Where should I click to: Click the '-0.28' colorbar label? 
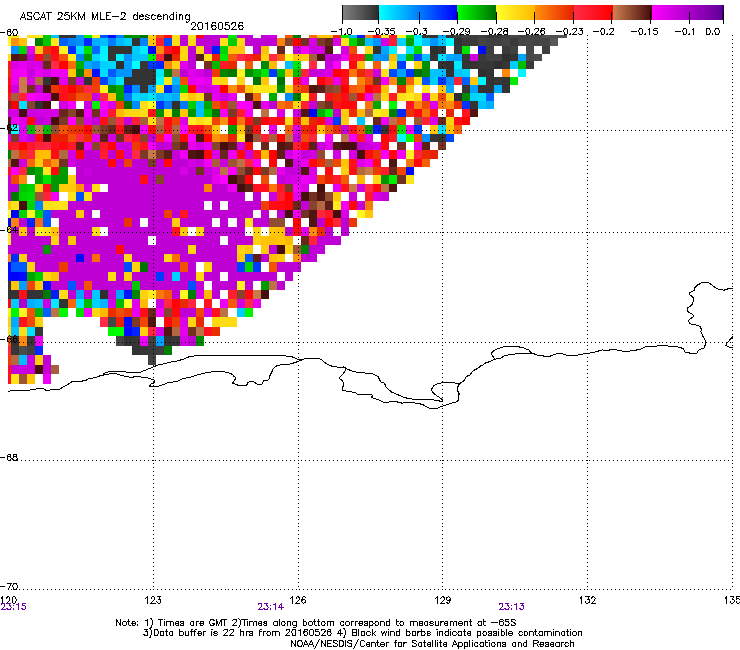point(495,32)
